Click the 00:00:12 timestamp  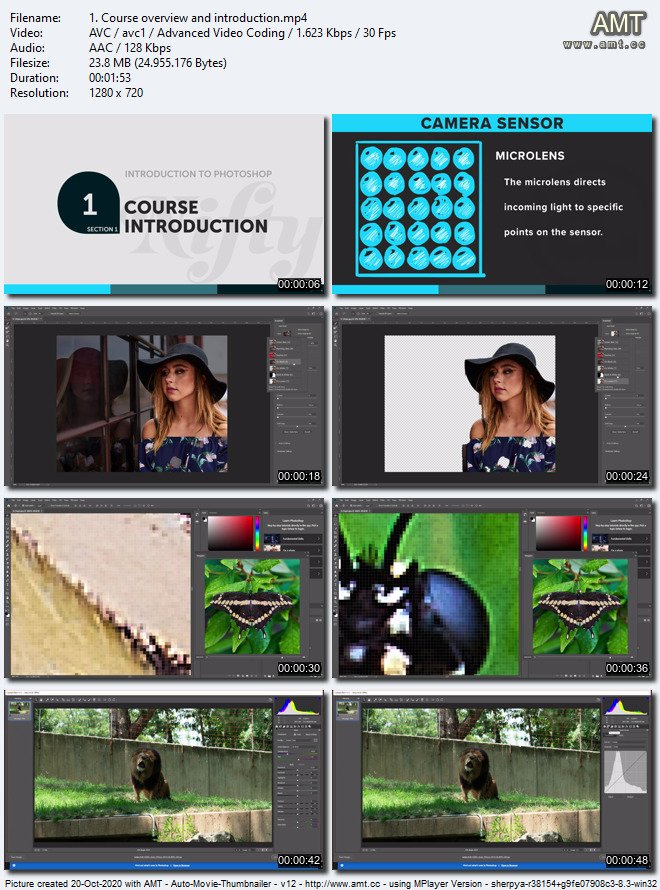pyautogui.click(x=627, y=284)
